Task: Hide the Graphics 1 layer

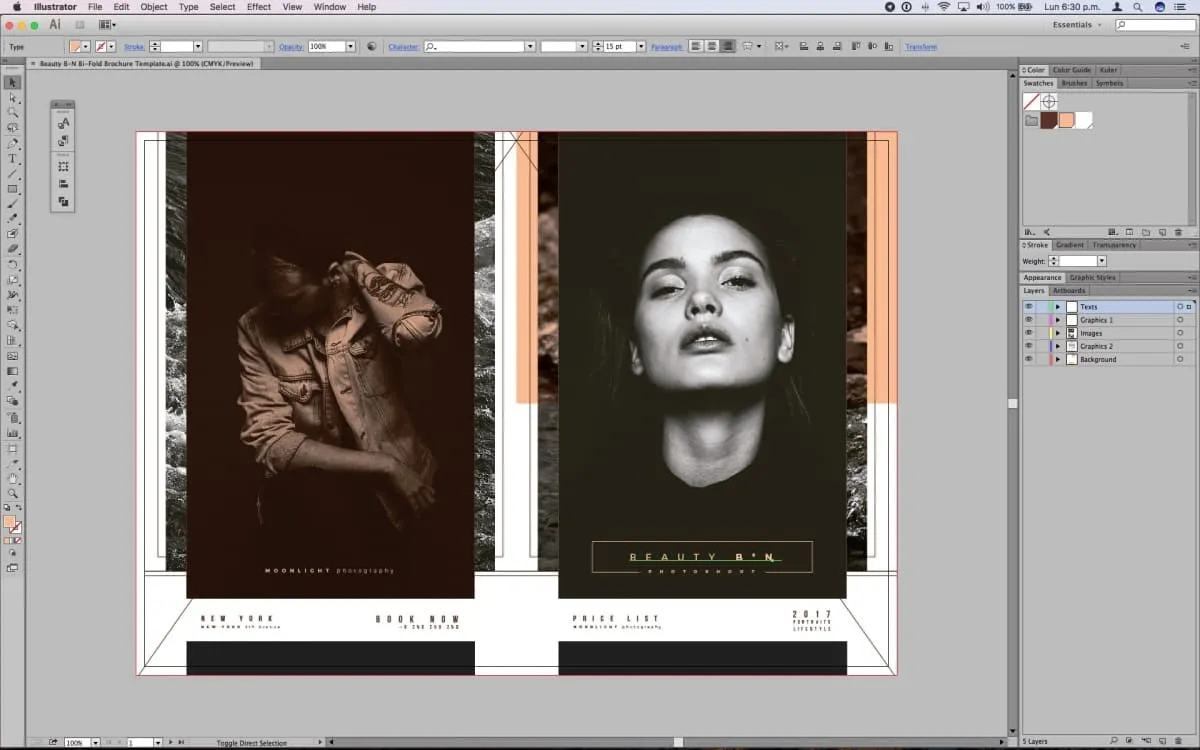Action: [1029, 320]
